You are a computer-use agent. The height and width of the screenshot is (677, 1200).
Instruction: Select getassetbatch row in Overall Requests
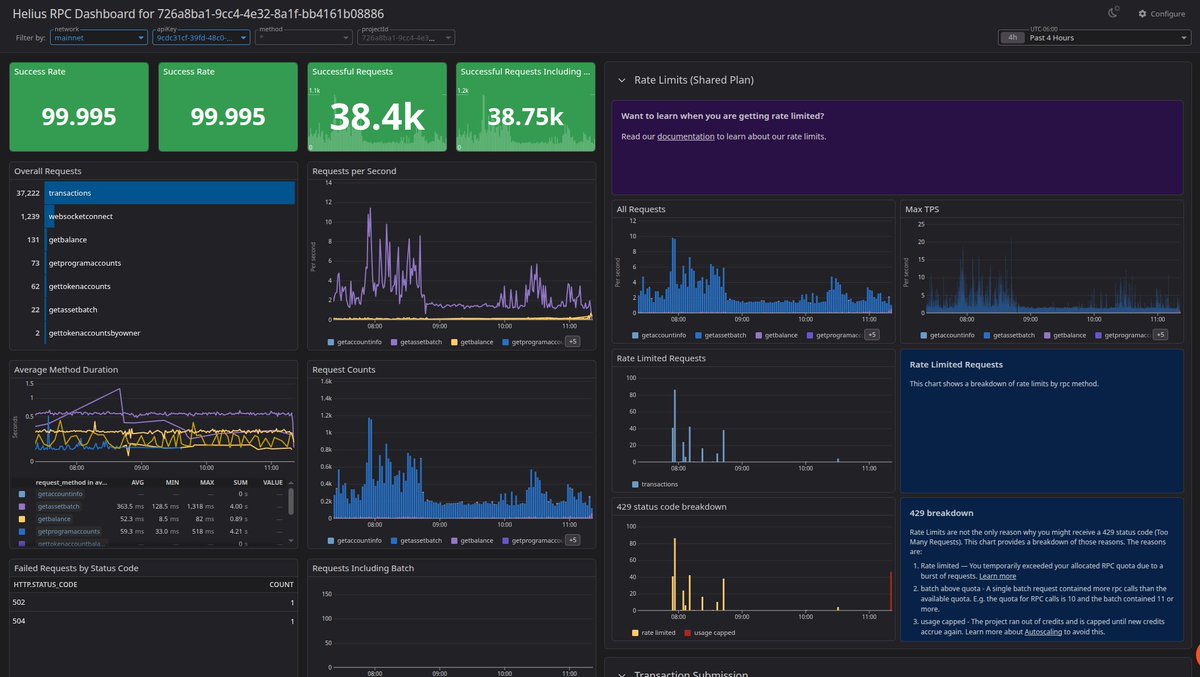point(154,310)
